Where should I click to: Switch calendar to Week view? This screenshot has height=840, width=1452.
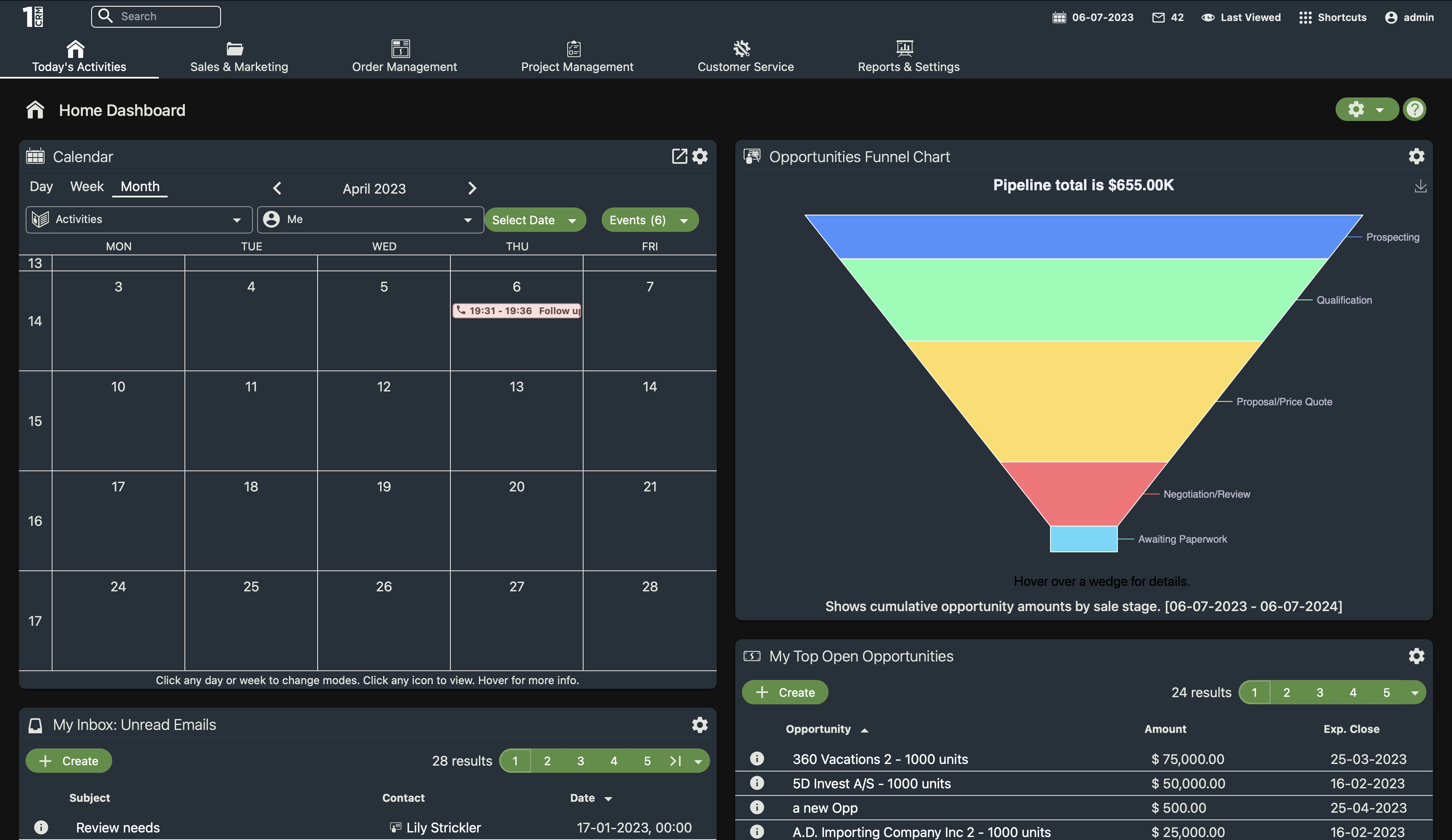(x=87, y=186)
